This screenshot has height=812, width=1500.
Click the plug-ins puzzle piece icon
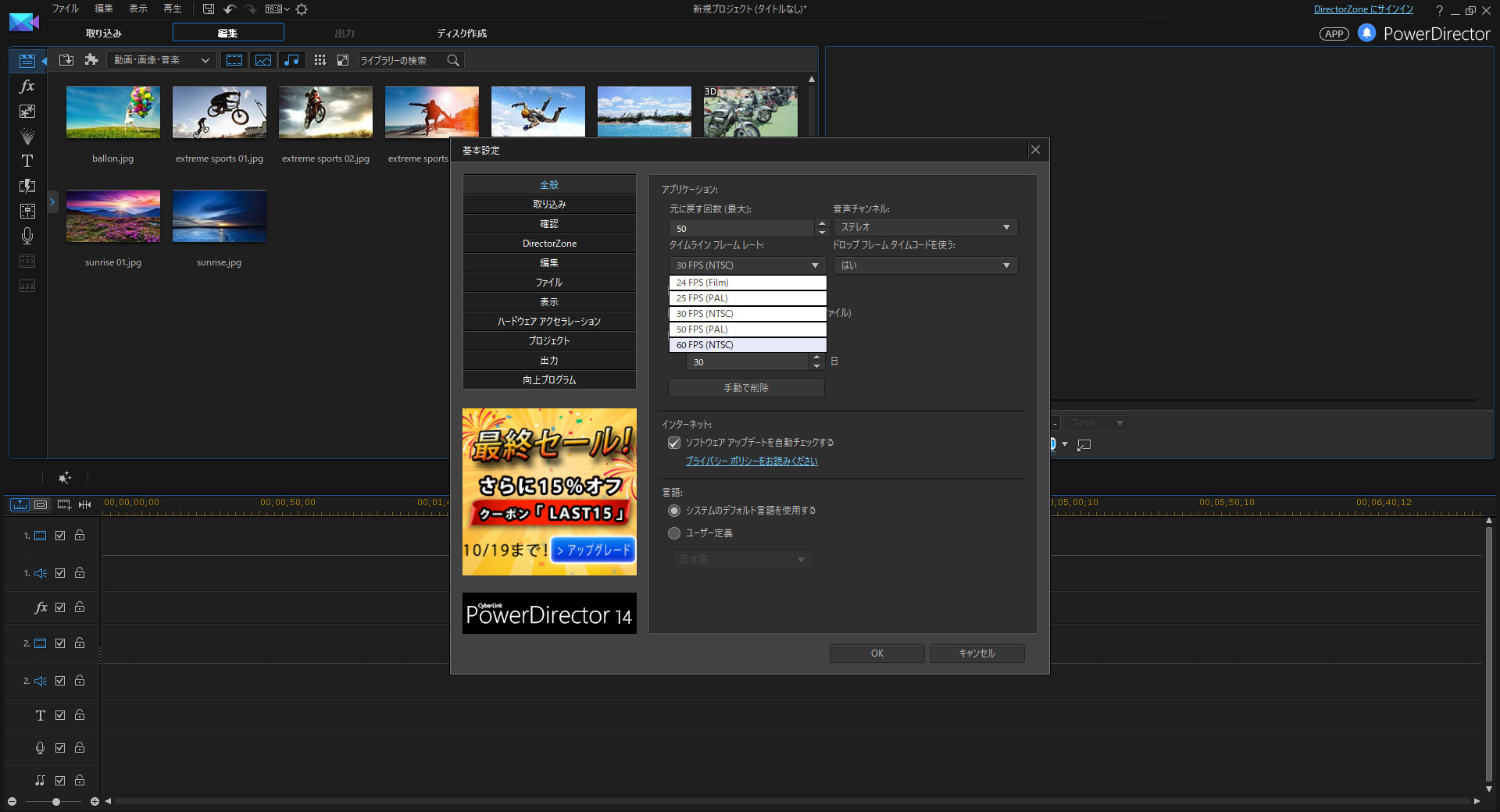point(91,60)
